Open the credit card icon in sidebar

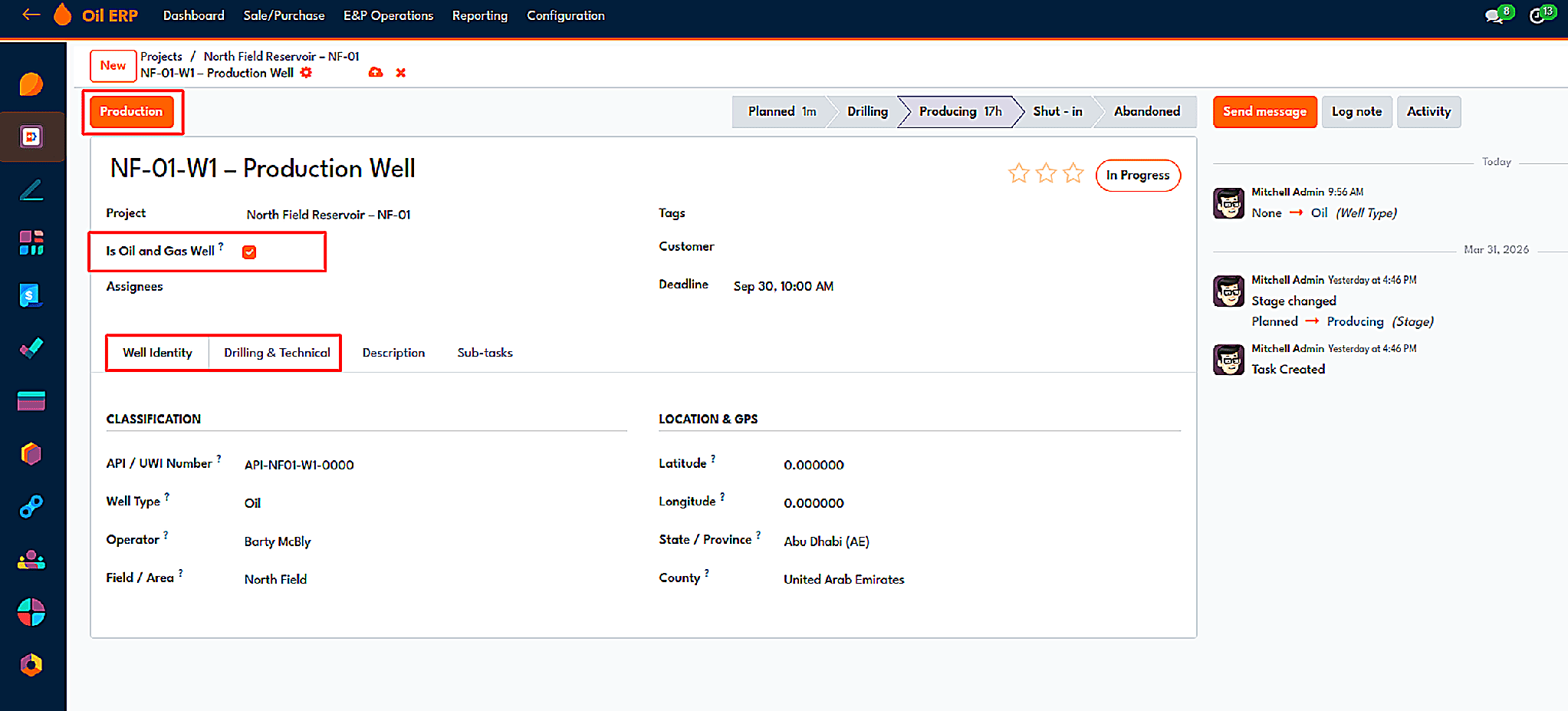[x=31, y=400]
